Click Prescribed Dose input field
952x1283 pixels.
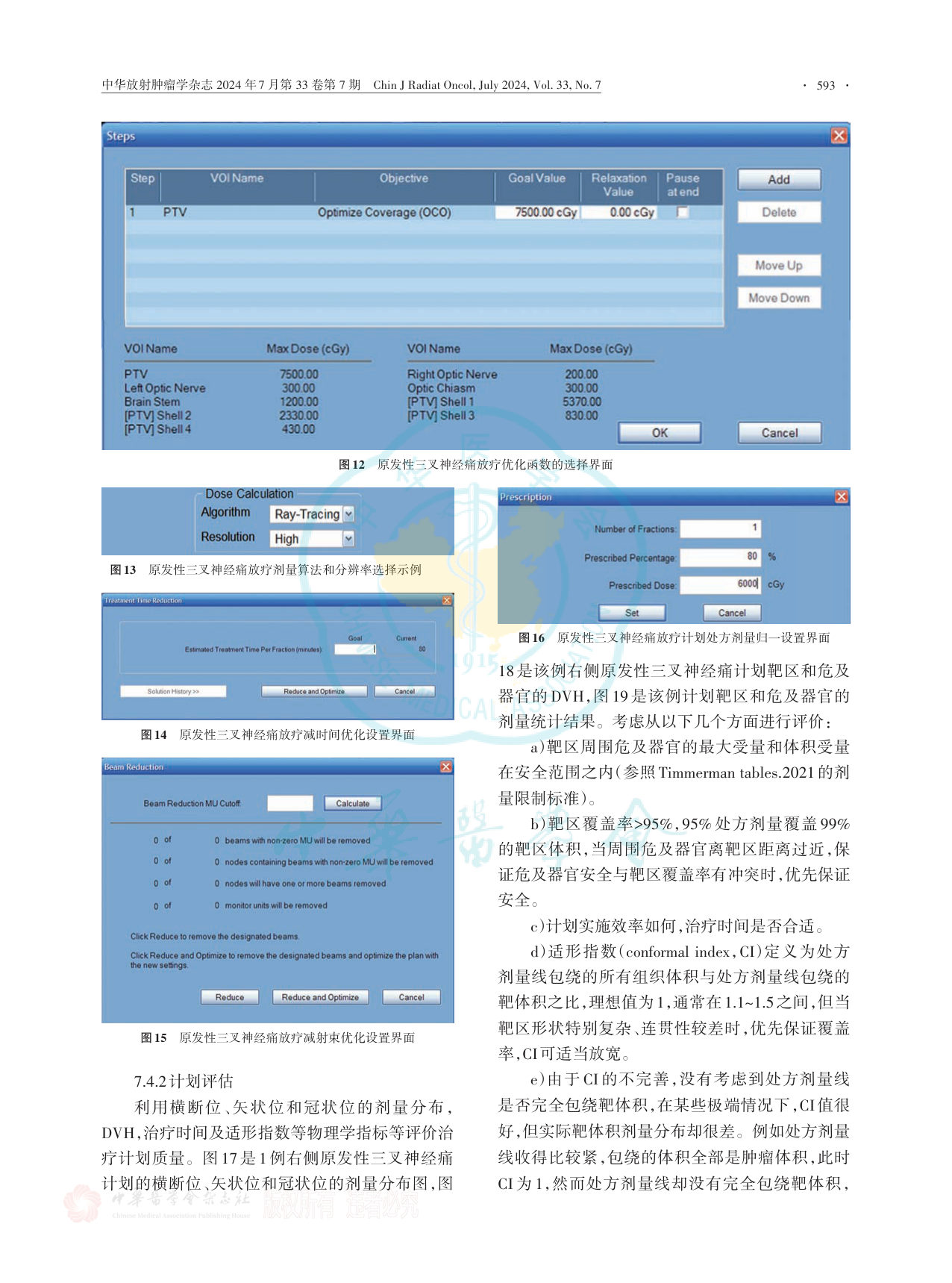pos(720,585)
